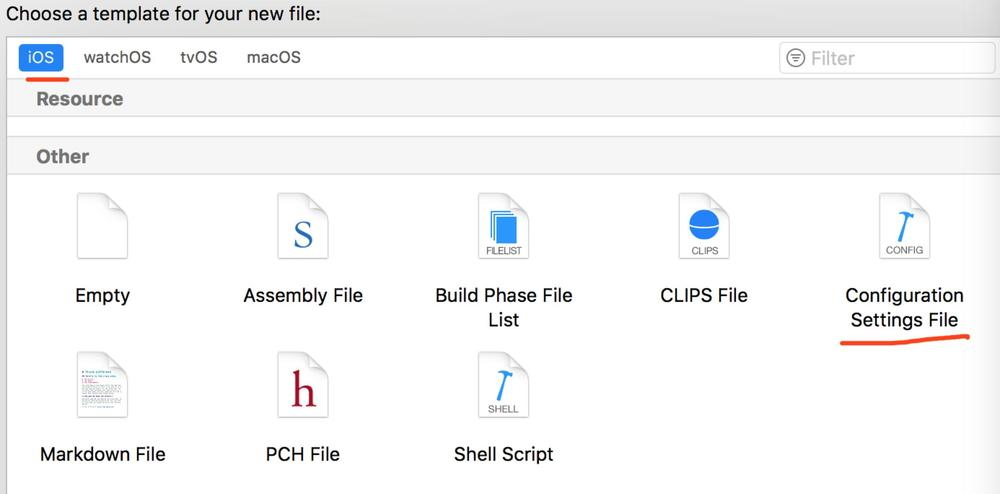1000x494 pixels.
Task: Click the filter icon in search box
Action: tap(796, 58)
